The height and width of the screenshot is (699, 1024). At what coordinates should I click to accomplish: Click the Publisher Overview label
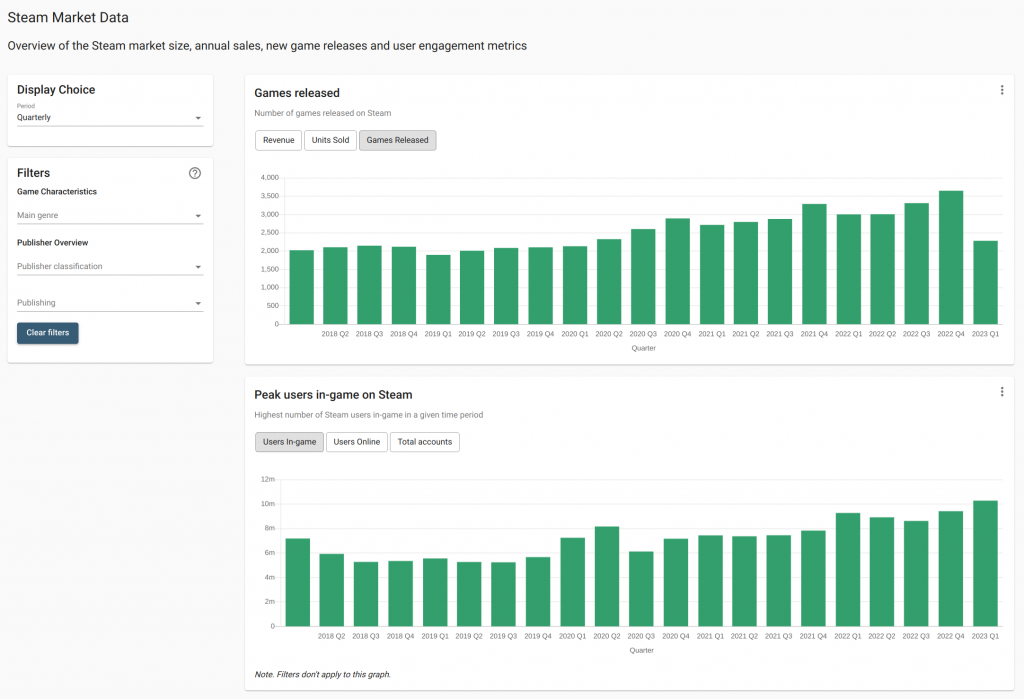point(52,242)
